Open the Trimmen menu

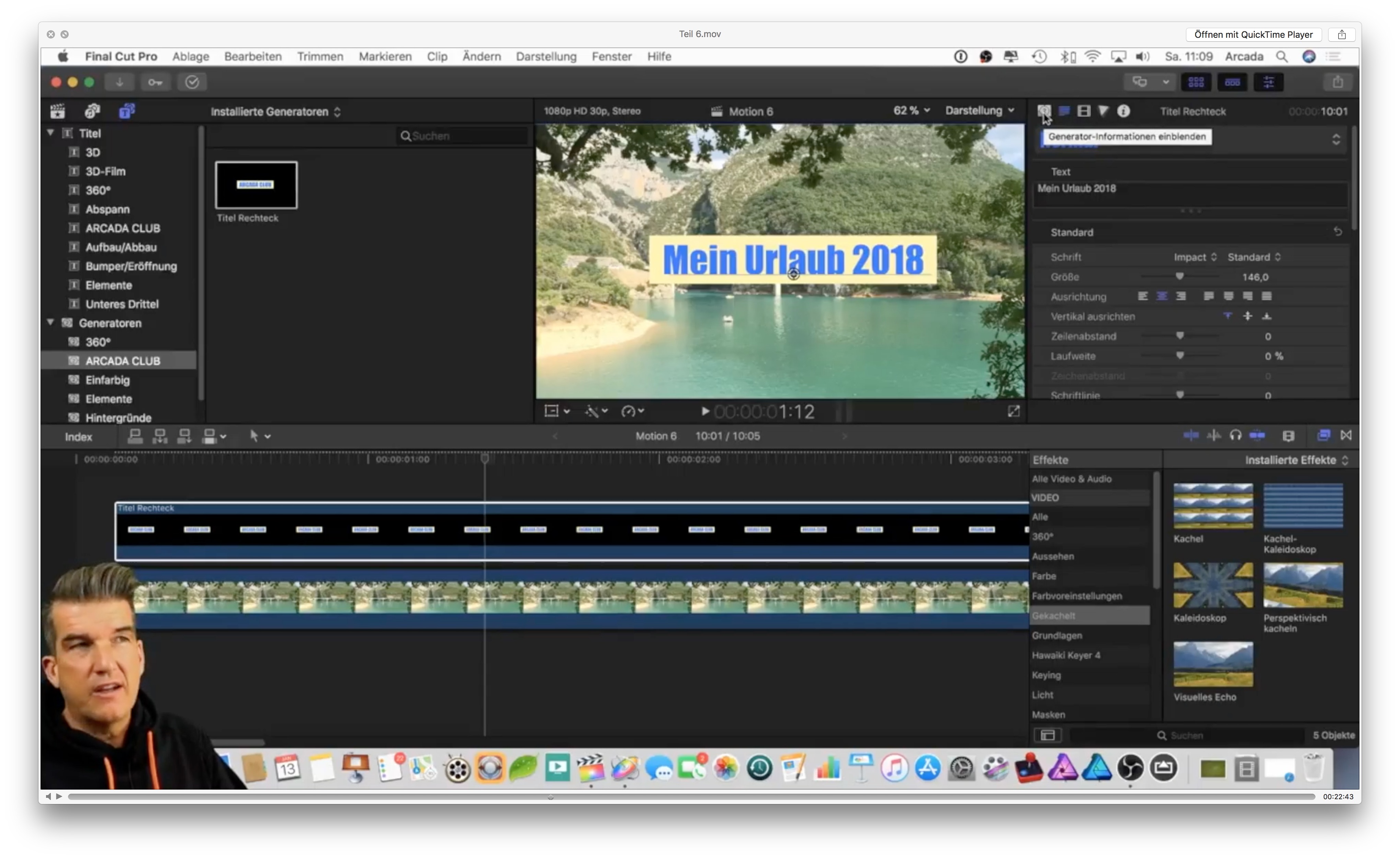coord(320,56)
